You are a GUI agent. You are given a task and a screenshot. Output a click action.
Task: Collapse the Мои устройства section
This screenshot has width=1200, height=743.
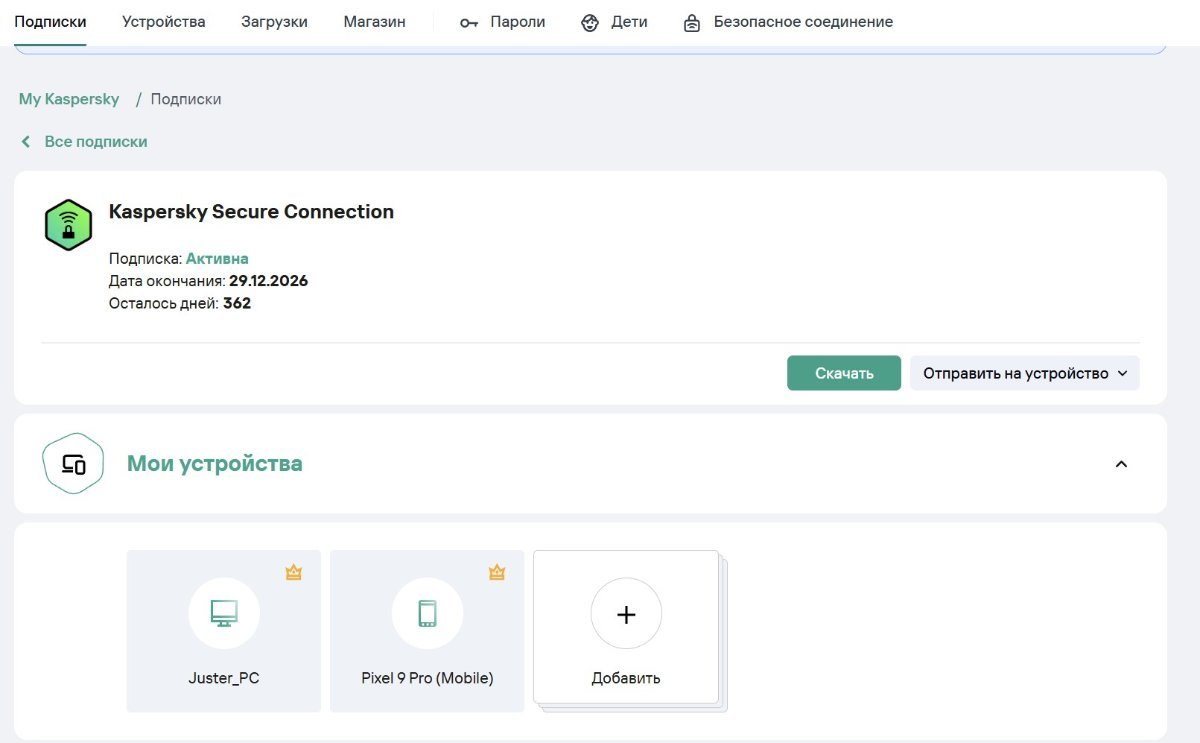point(1121,464)
